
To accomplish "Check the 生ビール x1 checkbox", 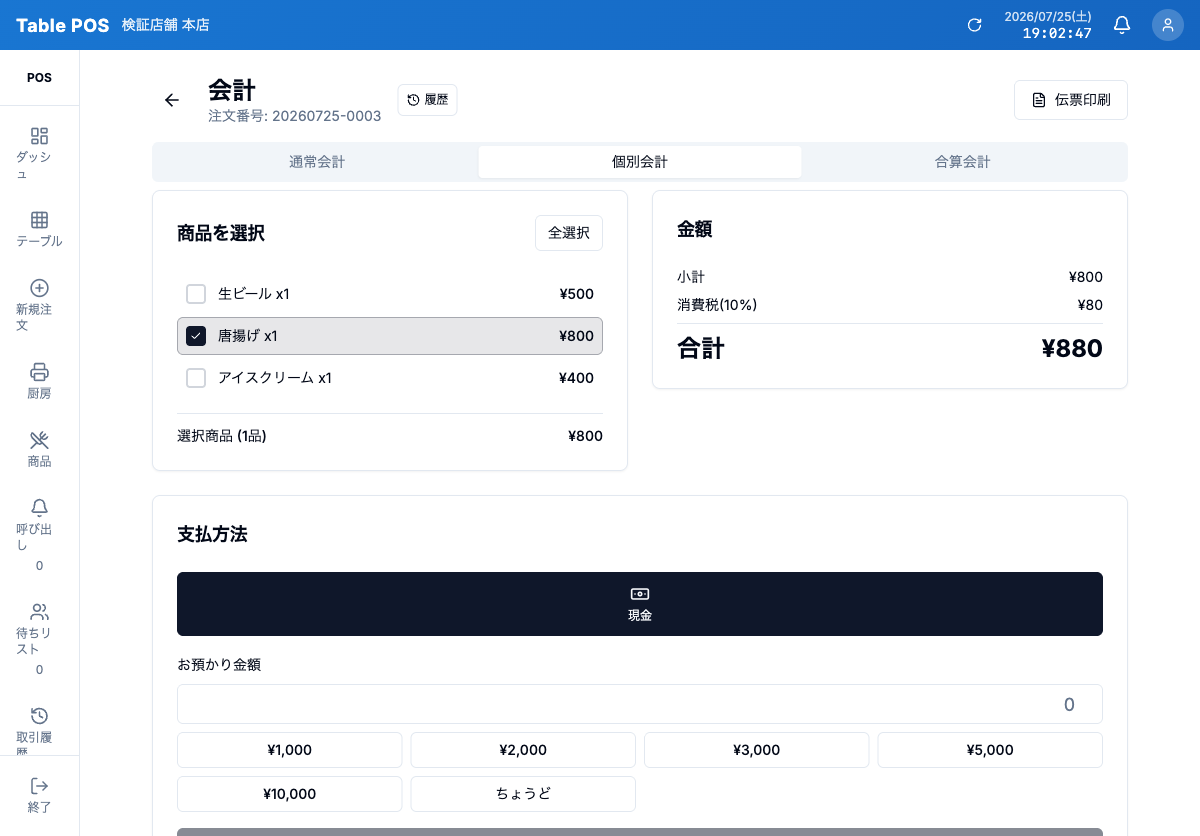I will point(196,294).
